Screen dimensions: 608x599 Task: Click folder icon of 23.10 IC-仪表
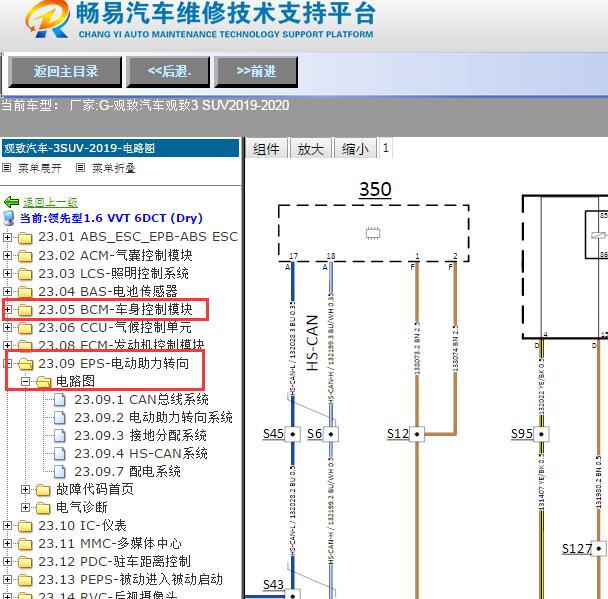(25, 526)
